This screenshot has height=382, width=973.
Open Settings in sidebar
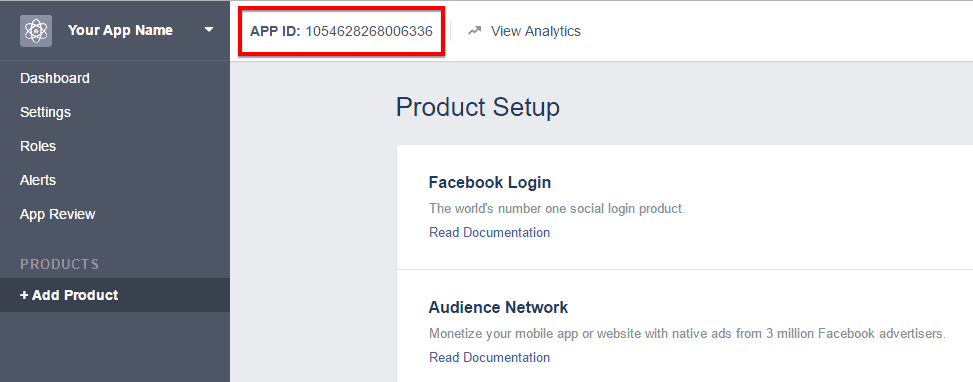[x=45, y=112]
